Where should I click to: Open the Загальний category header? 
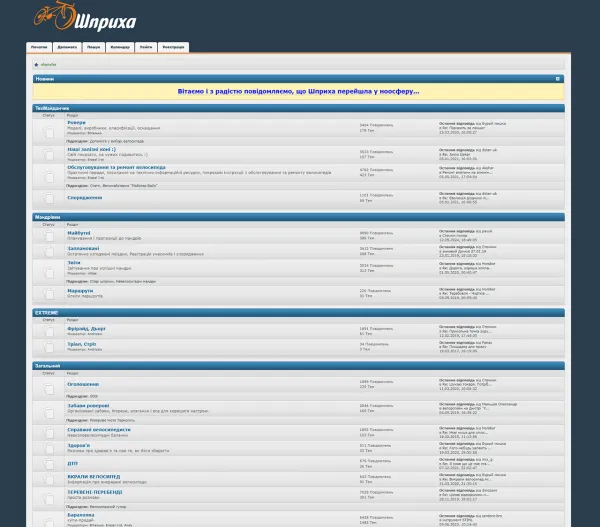point(47,366)
